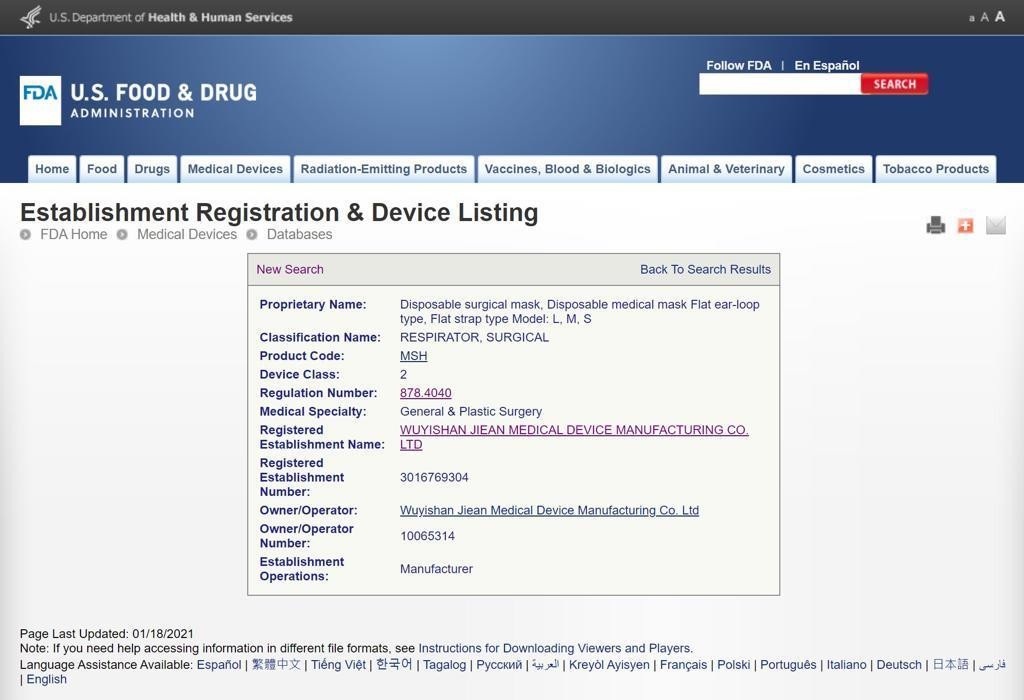Select the medium text size A
Screen dimensions: 1024x700
tap(984, 18)
